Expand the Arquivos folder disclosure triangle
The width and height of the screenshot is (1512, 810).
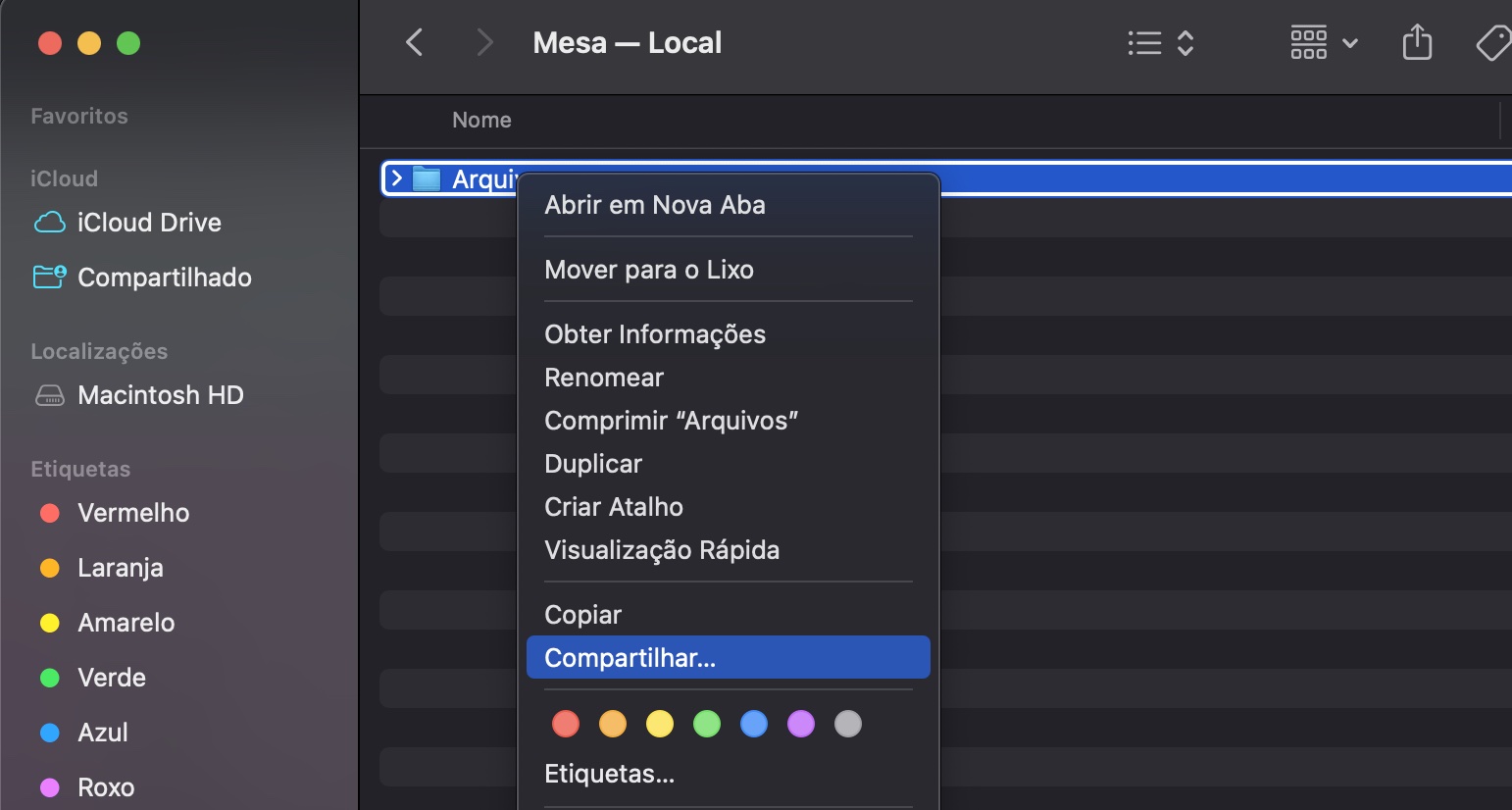(x=396, y=177)
